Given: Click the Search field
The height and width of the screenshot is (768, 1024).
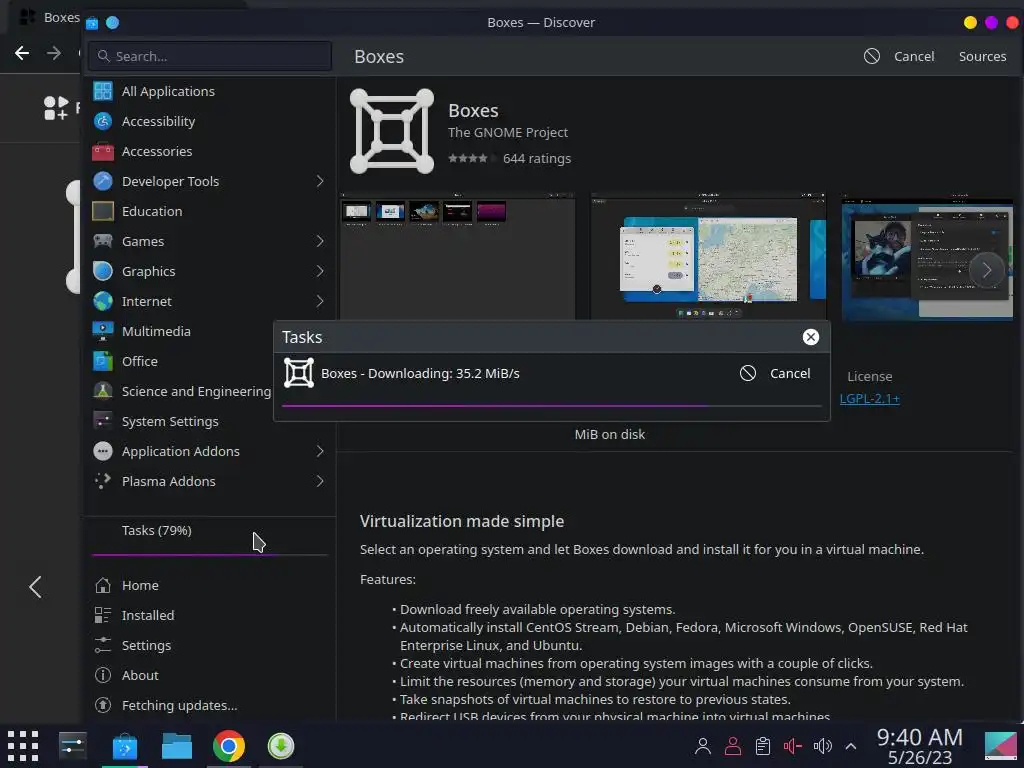Looking at the screenshot, I should click(x=210, y=56).
